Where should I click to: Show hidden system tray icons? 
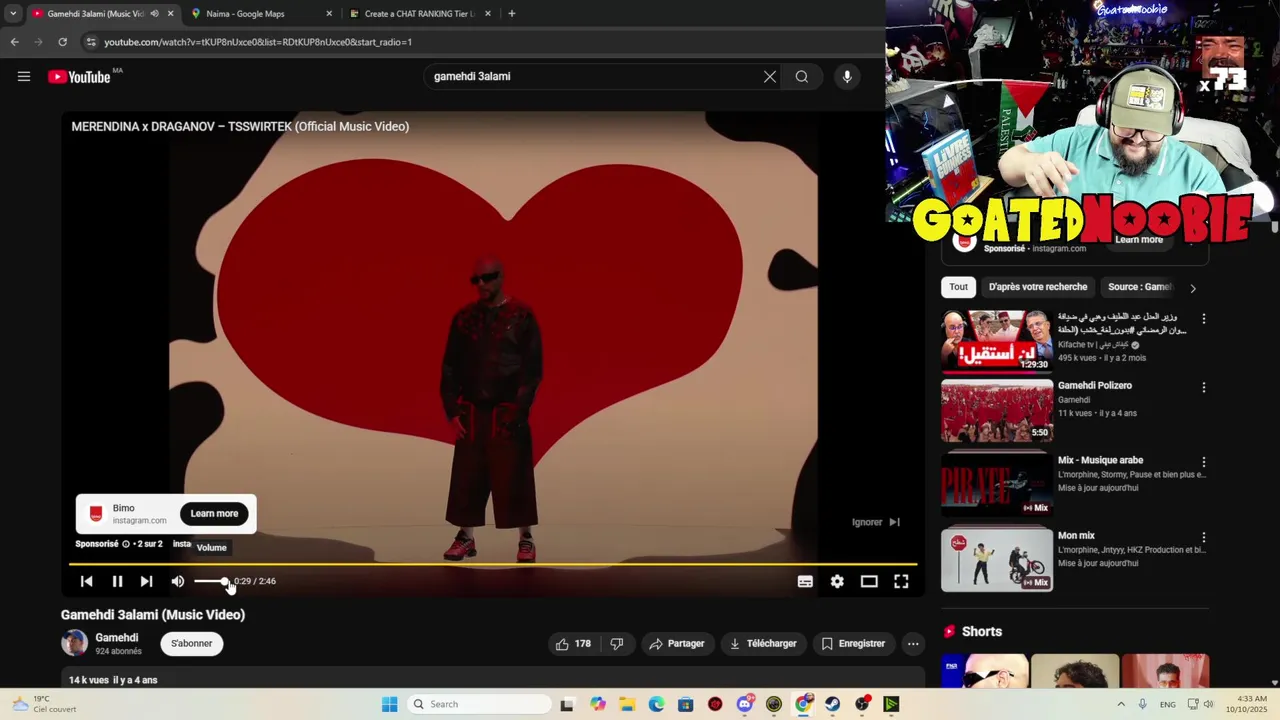click(x=1121, y=704)
